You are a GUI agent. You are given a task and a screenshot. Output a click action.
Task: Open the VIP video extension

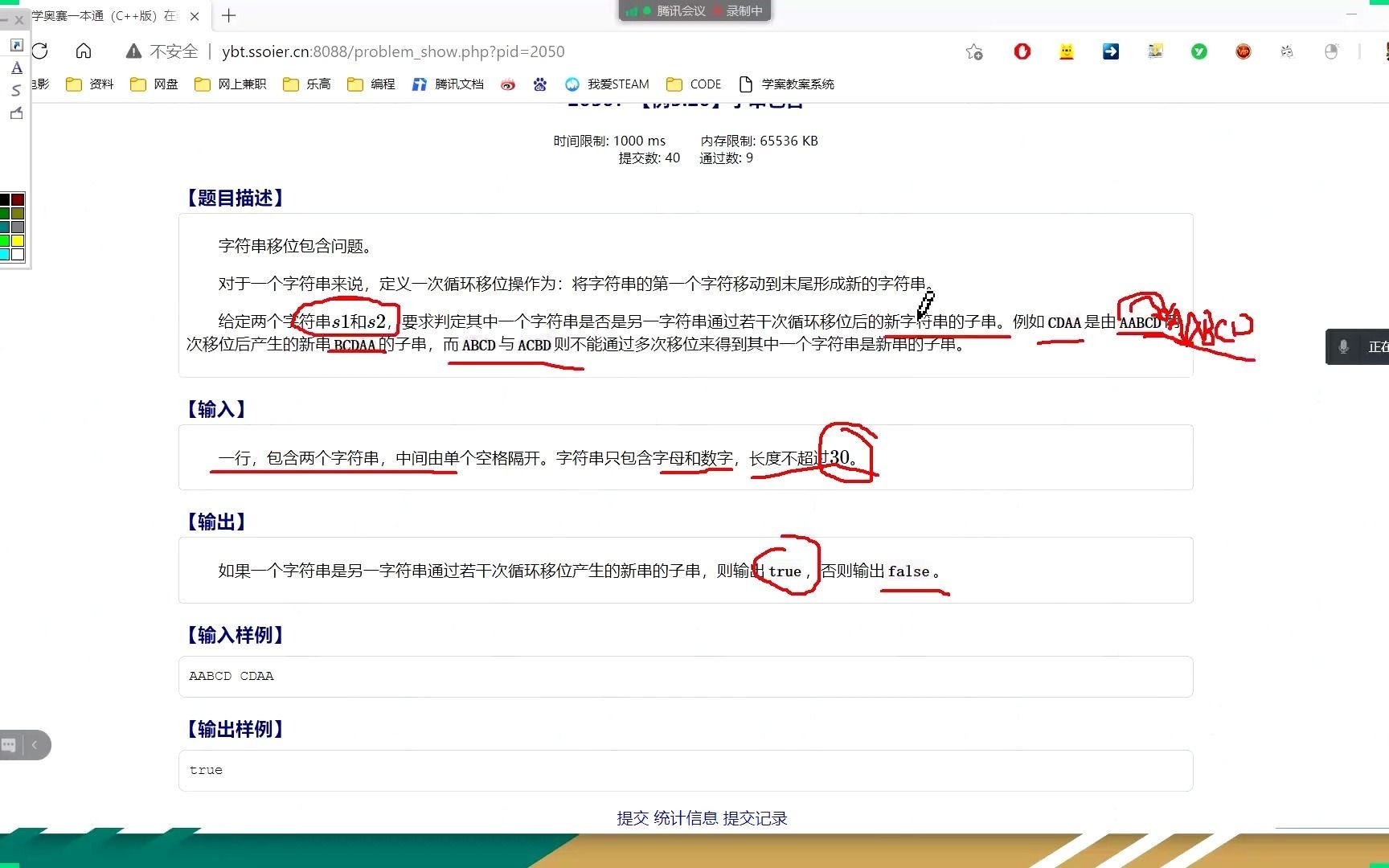[1243, 51]
